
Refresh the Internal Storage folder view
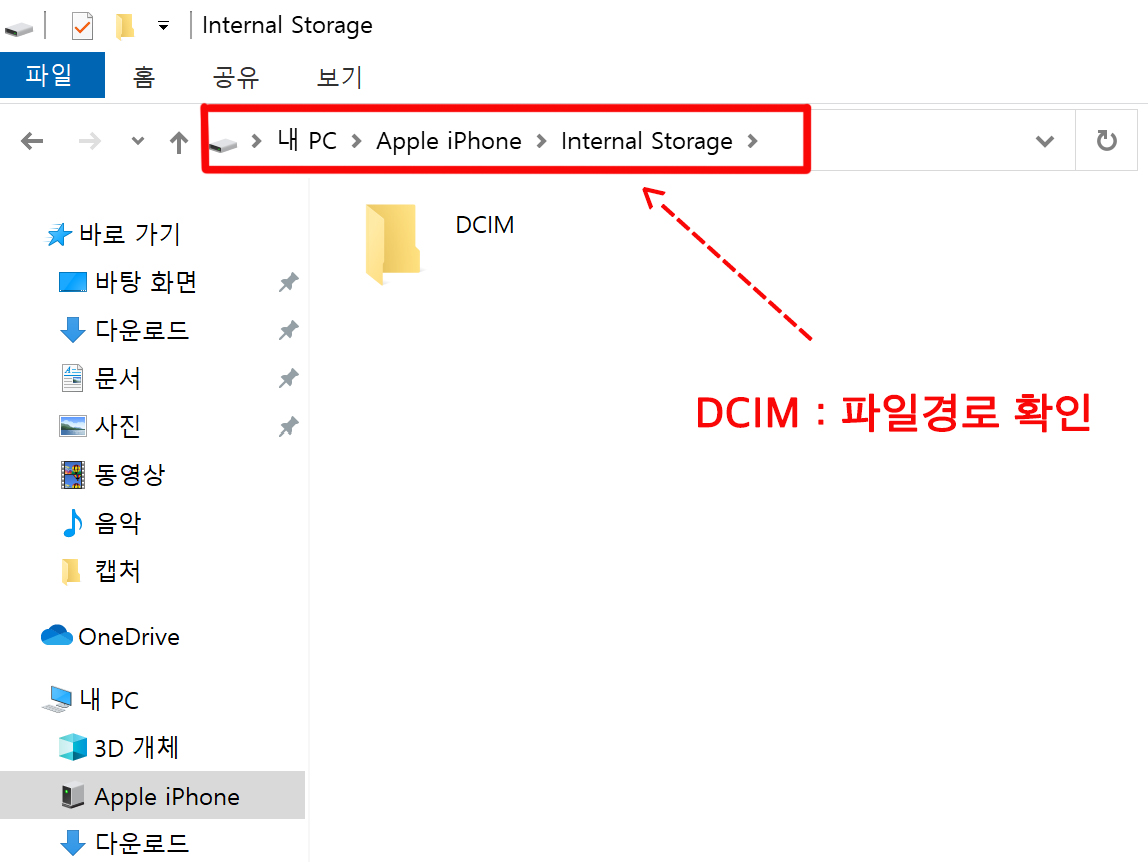click(1106, 140)
